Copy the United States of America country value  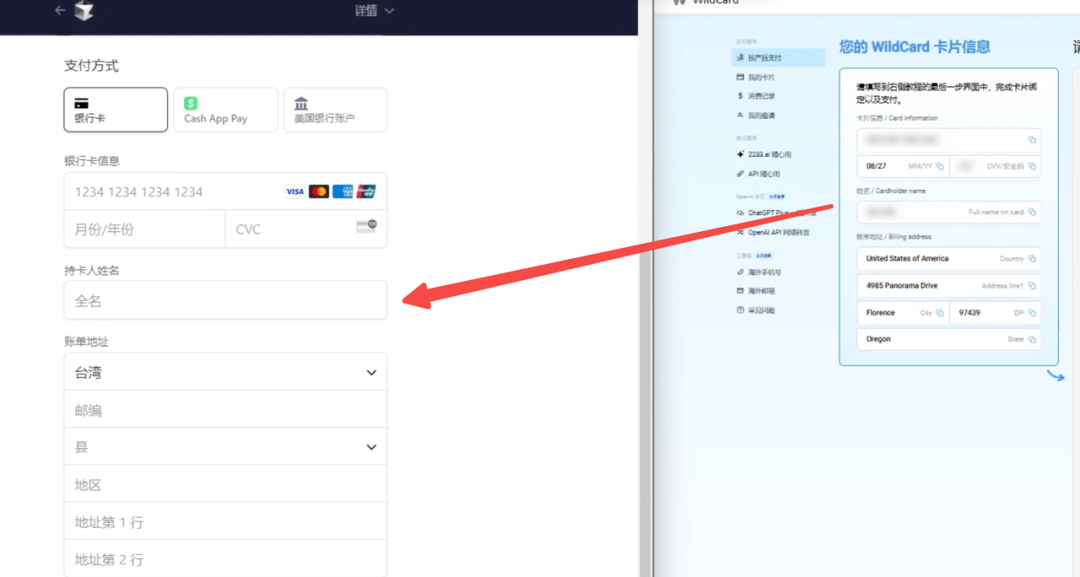pos(1032,259)
